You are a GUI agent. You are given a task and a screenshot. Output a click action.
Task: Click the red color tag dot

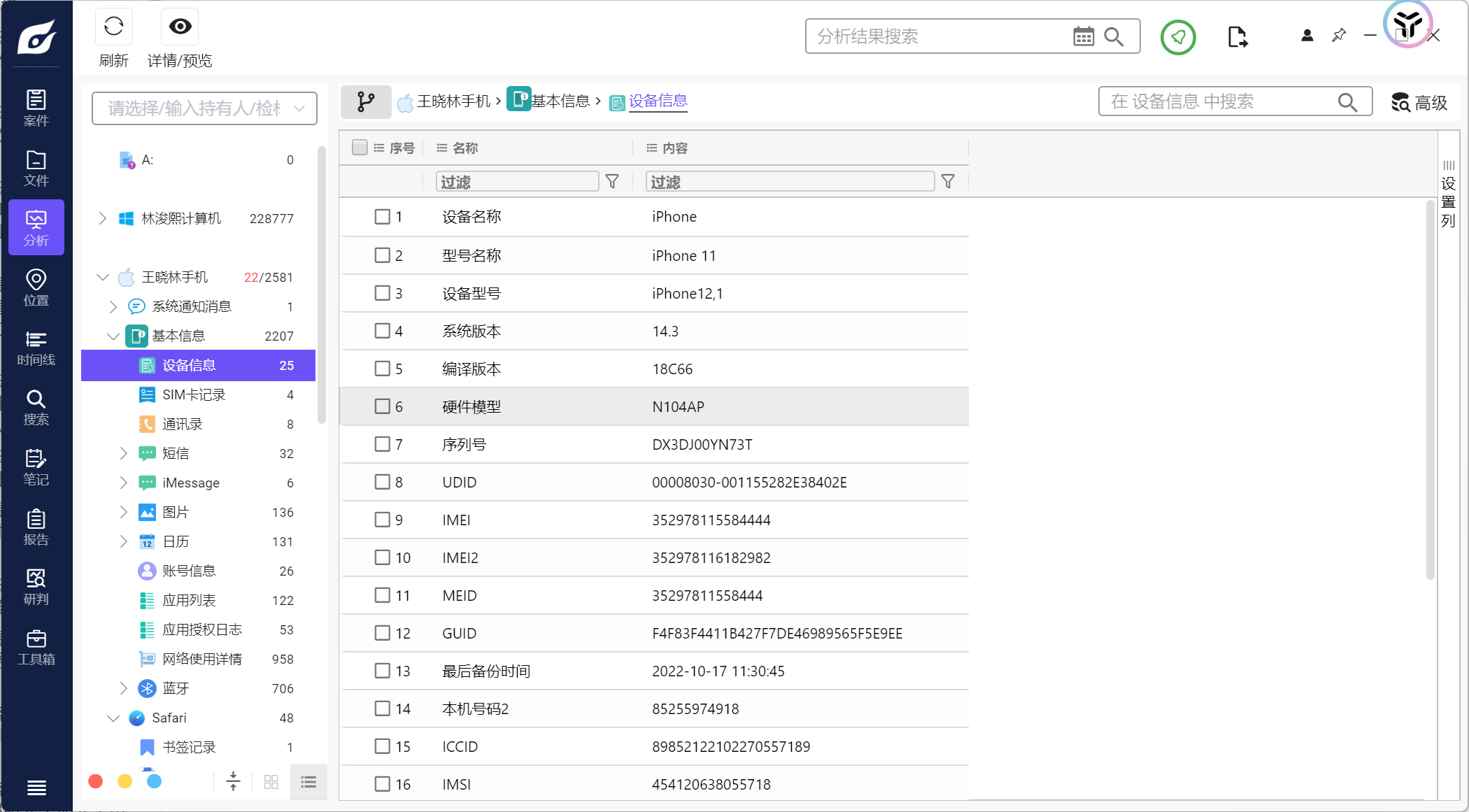tap(96, 781)
